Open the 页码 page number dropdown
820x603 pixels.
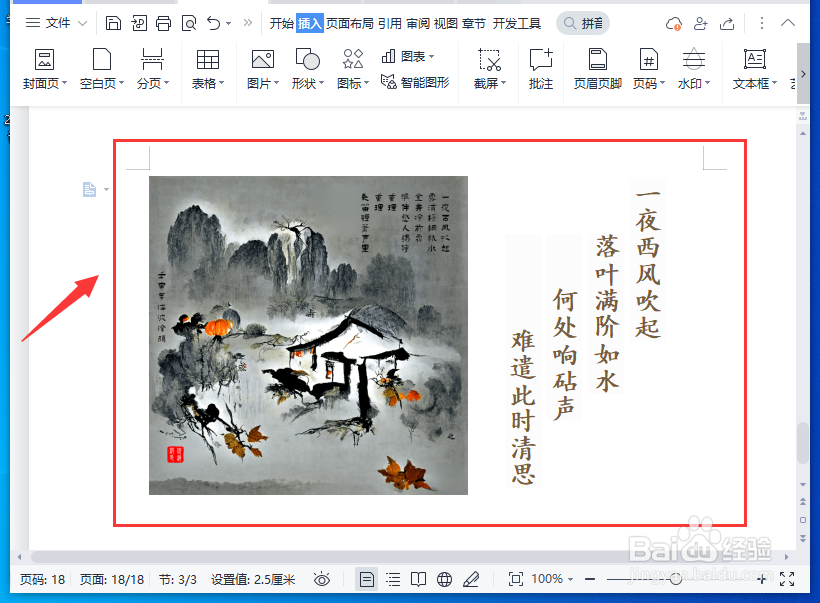point(648,69)
